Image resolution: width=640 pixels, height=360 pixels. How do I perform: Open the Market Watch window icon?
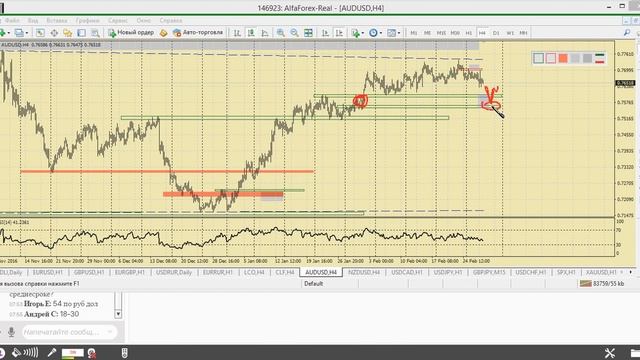[40, 33]
